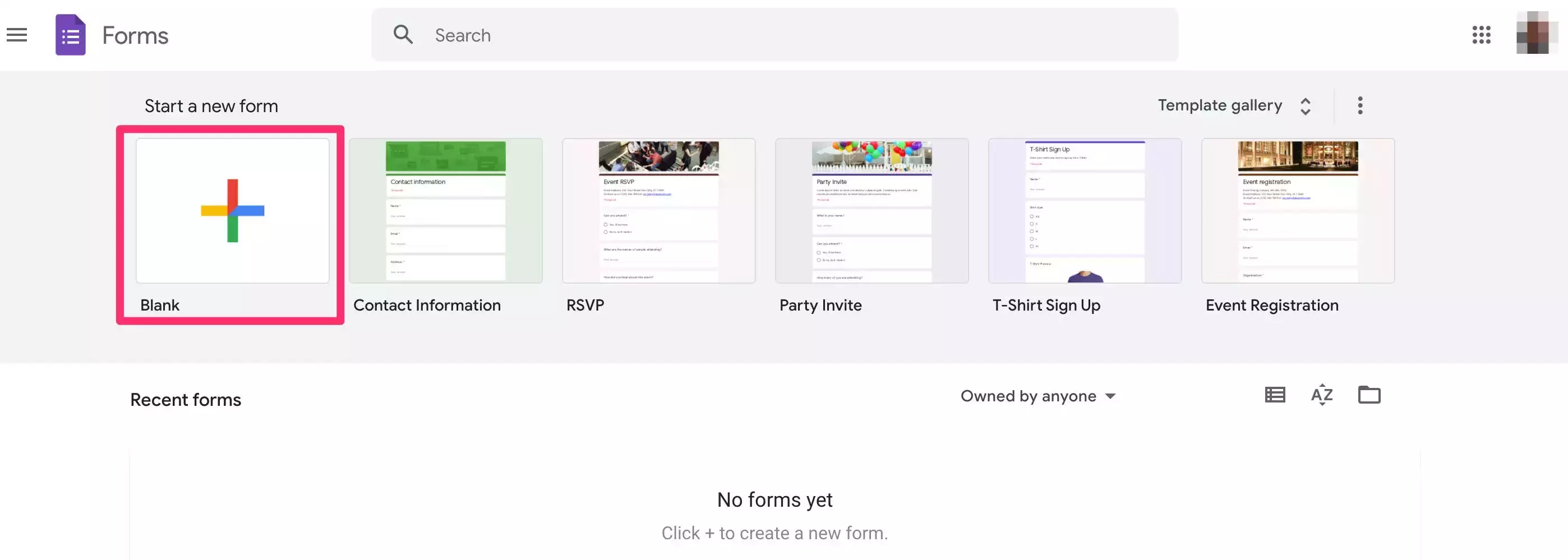
Task: Click the Blank label under the plus thumbnail
Action: point(160,305)
